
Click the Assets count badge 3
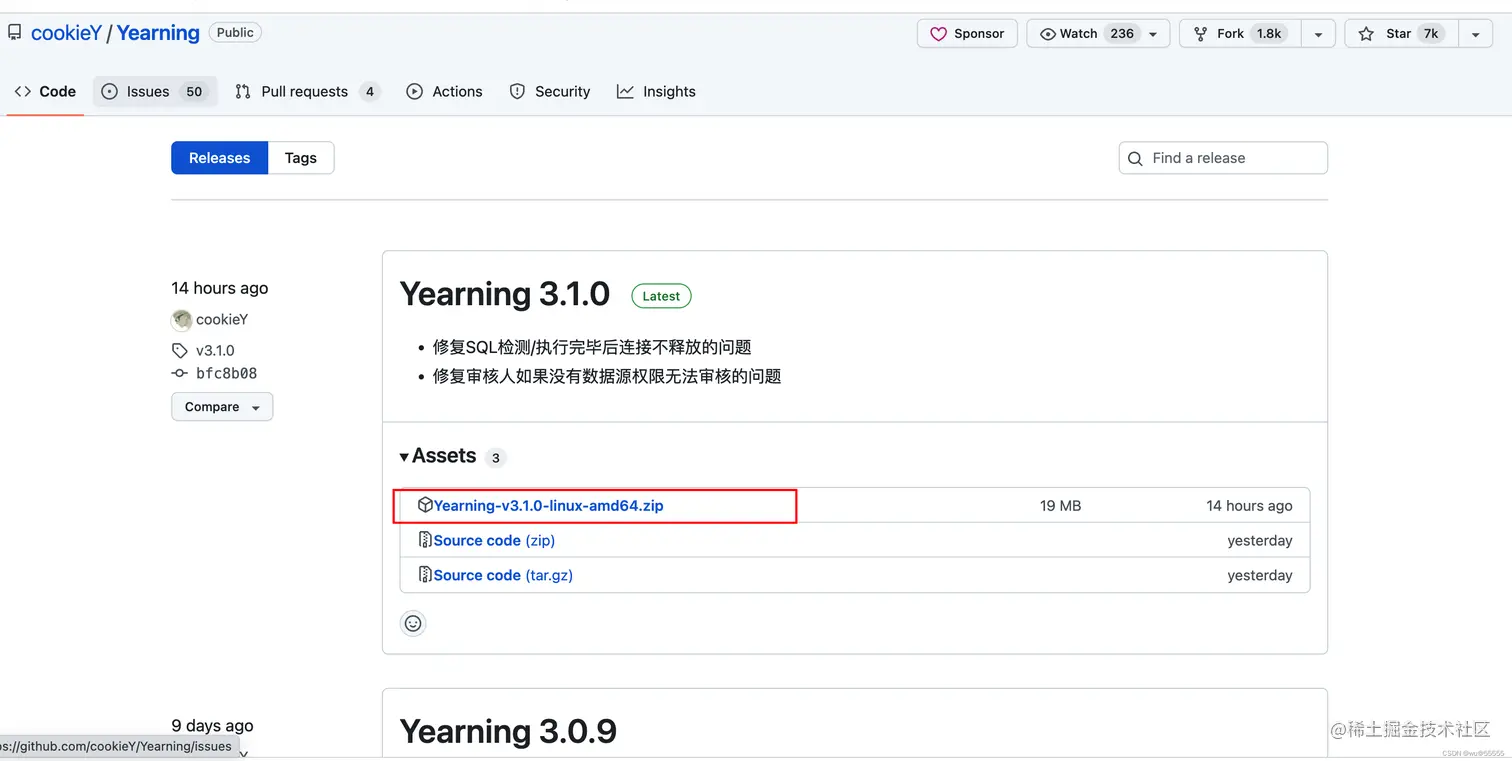coord(495,458)
